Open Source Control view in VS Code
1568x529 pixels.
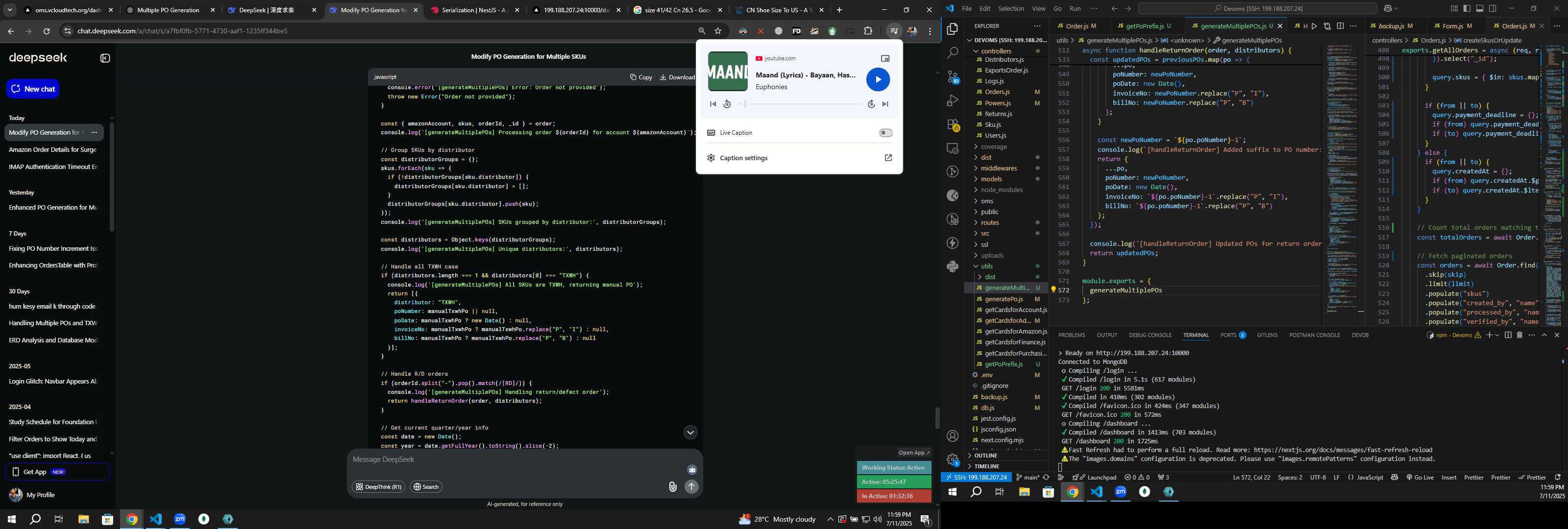(953, 77)
